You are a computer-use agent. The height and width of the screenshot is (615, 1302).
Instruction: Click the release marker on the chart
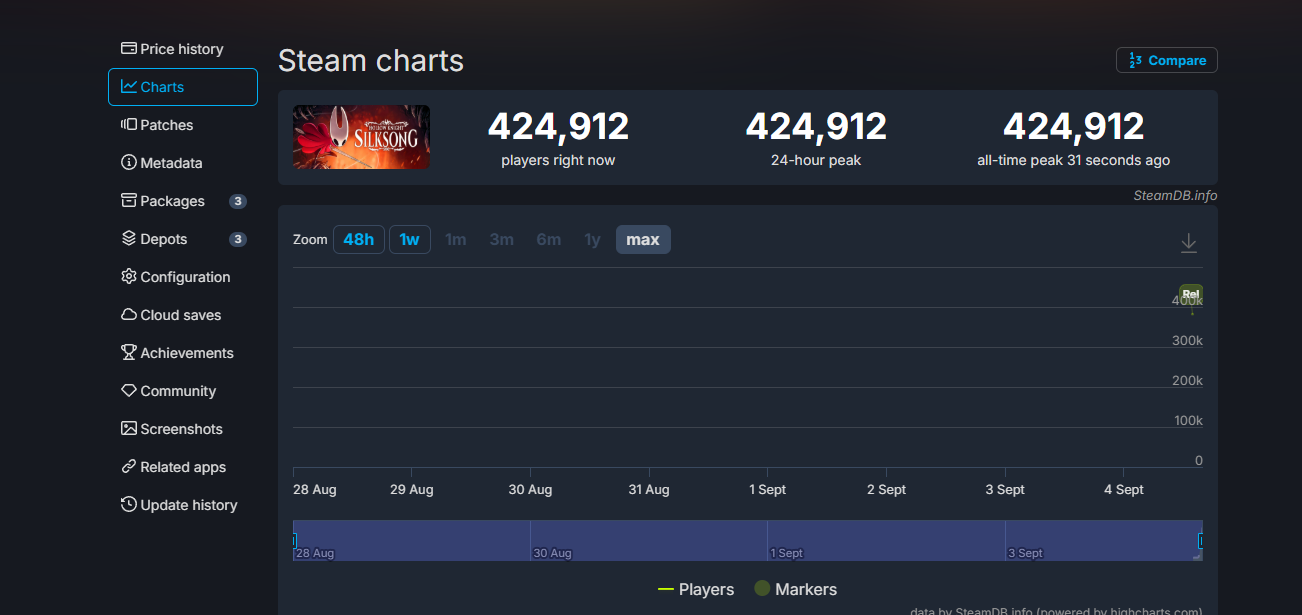(x=1190, y=294)
